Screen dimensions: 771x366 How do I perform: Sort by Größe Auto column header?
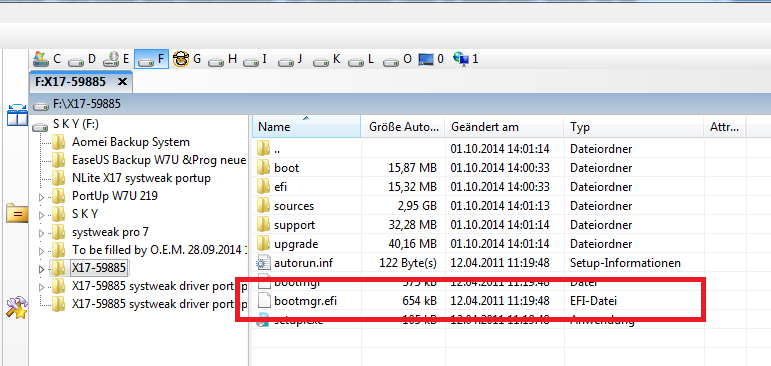pyautogui.click(x=403, y=126)
